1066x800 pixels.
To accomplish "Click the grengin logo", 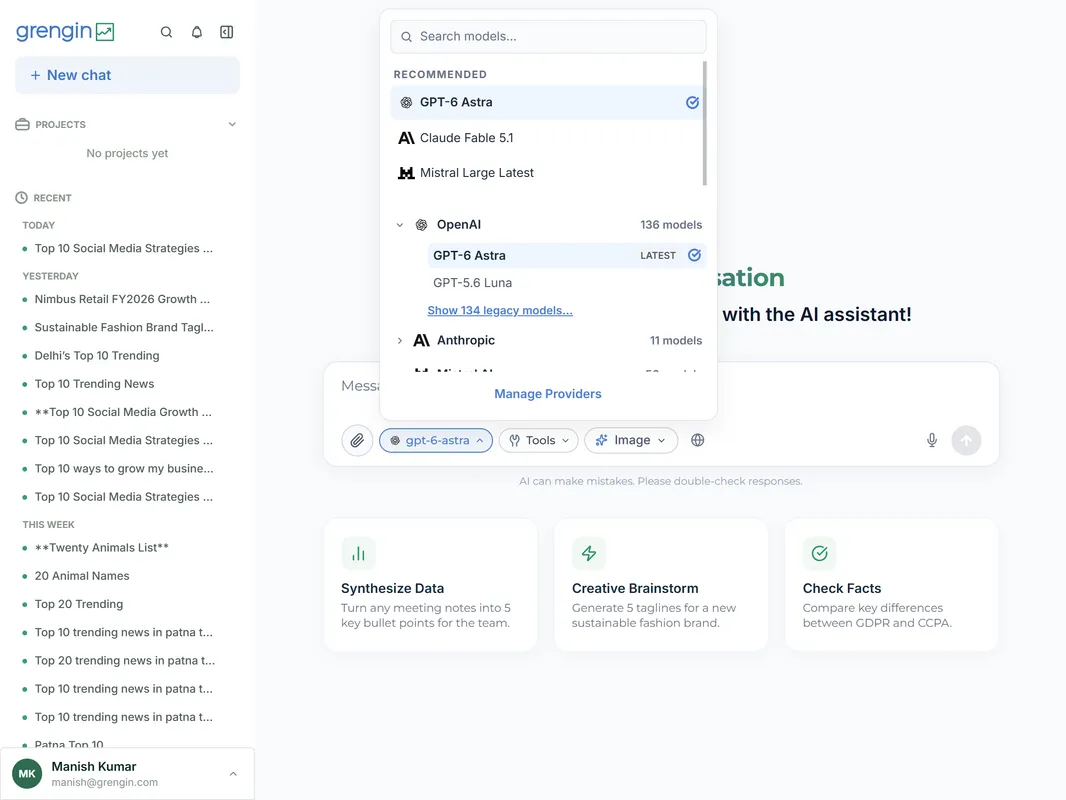I will 65,31.
